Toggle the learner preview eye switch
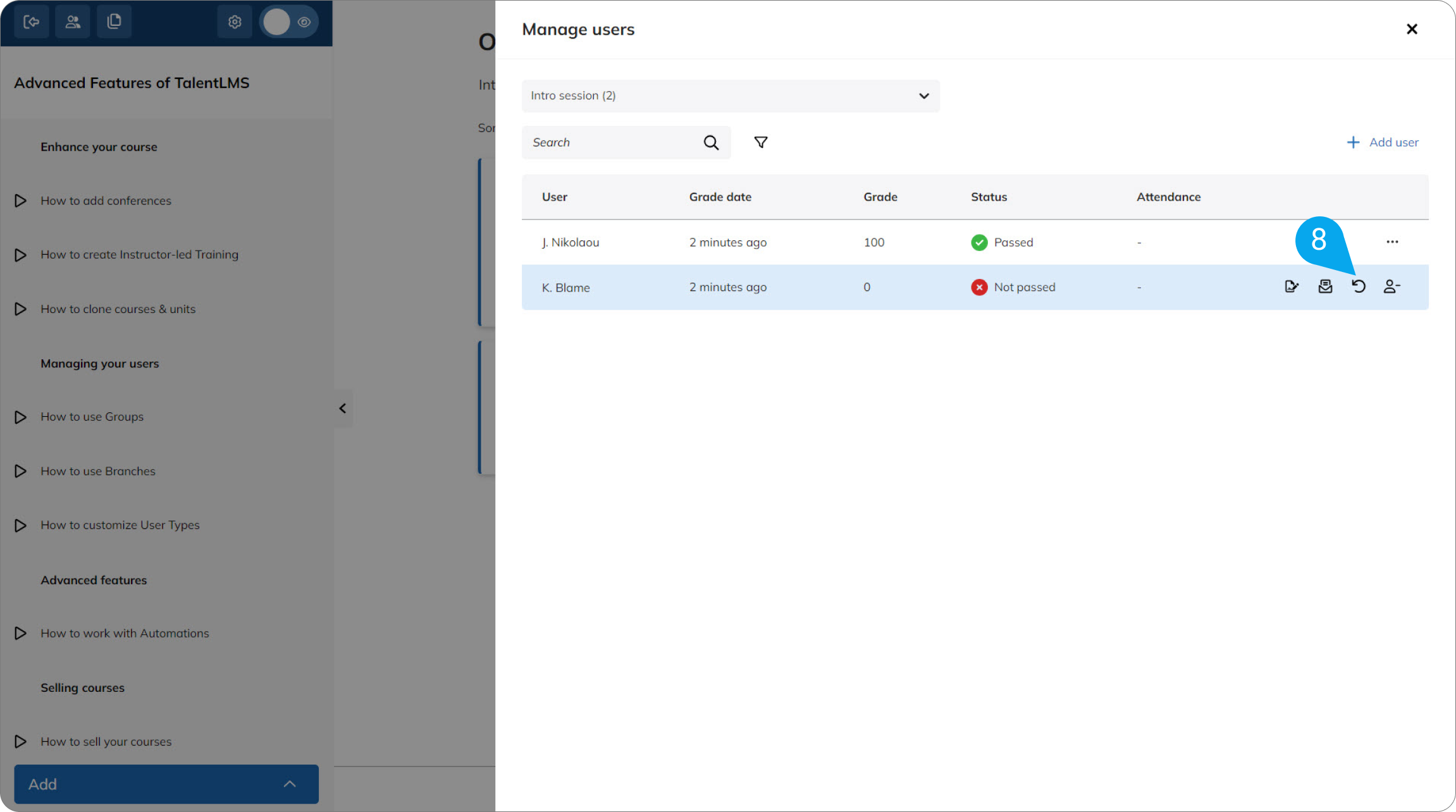The height and width of the screenshot is (812, 1456). 290,22
